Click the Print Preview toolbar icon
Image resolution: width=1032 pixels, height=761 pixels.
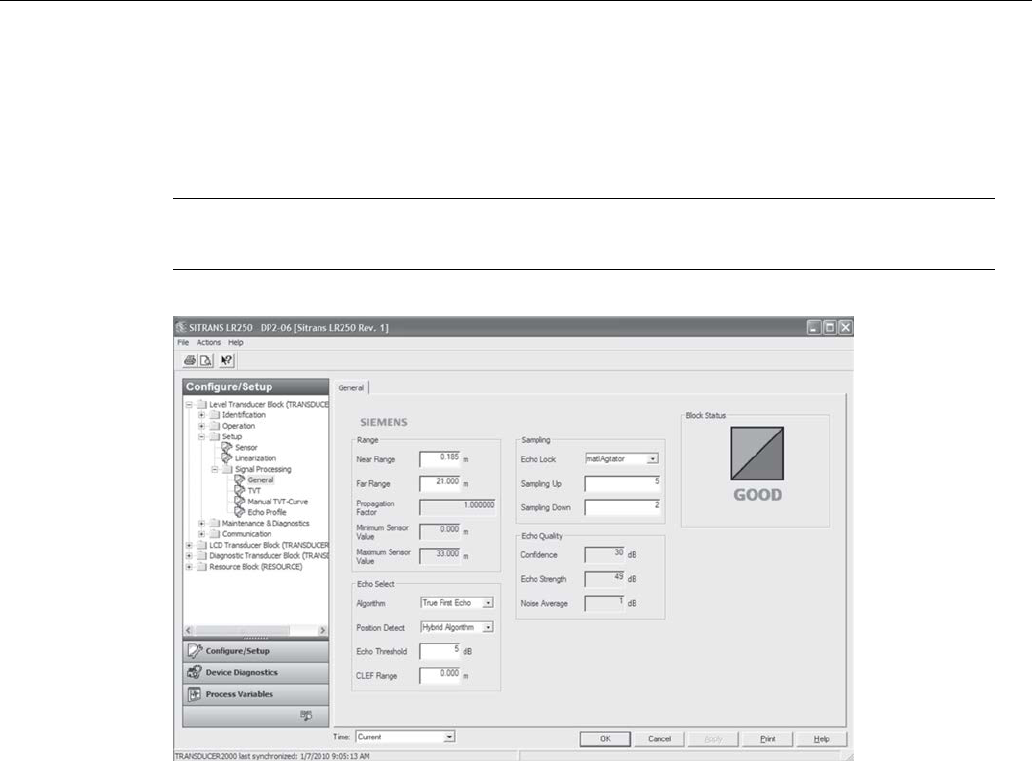205,360
